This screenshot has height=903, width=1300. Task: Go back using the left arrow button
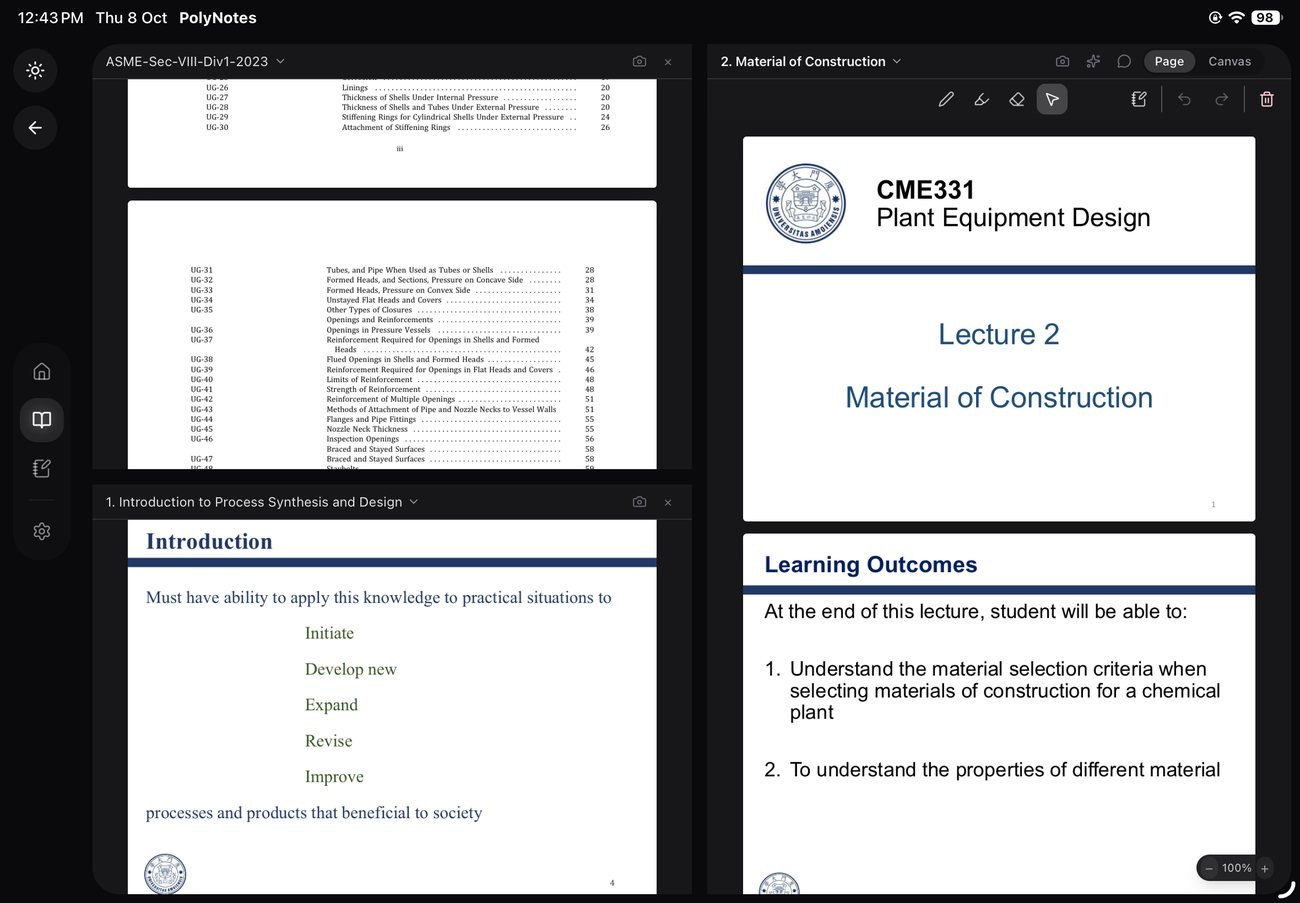coord(35,128)
